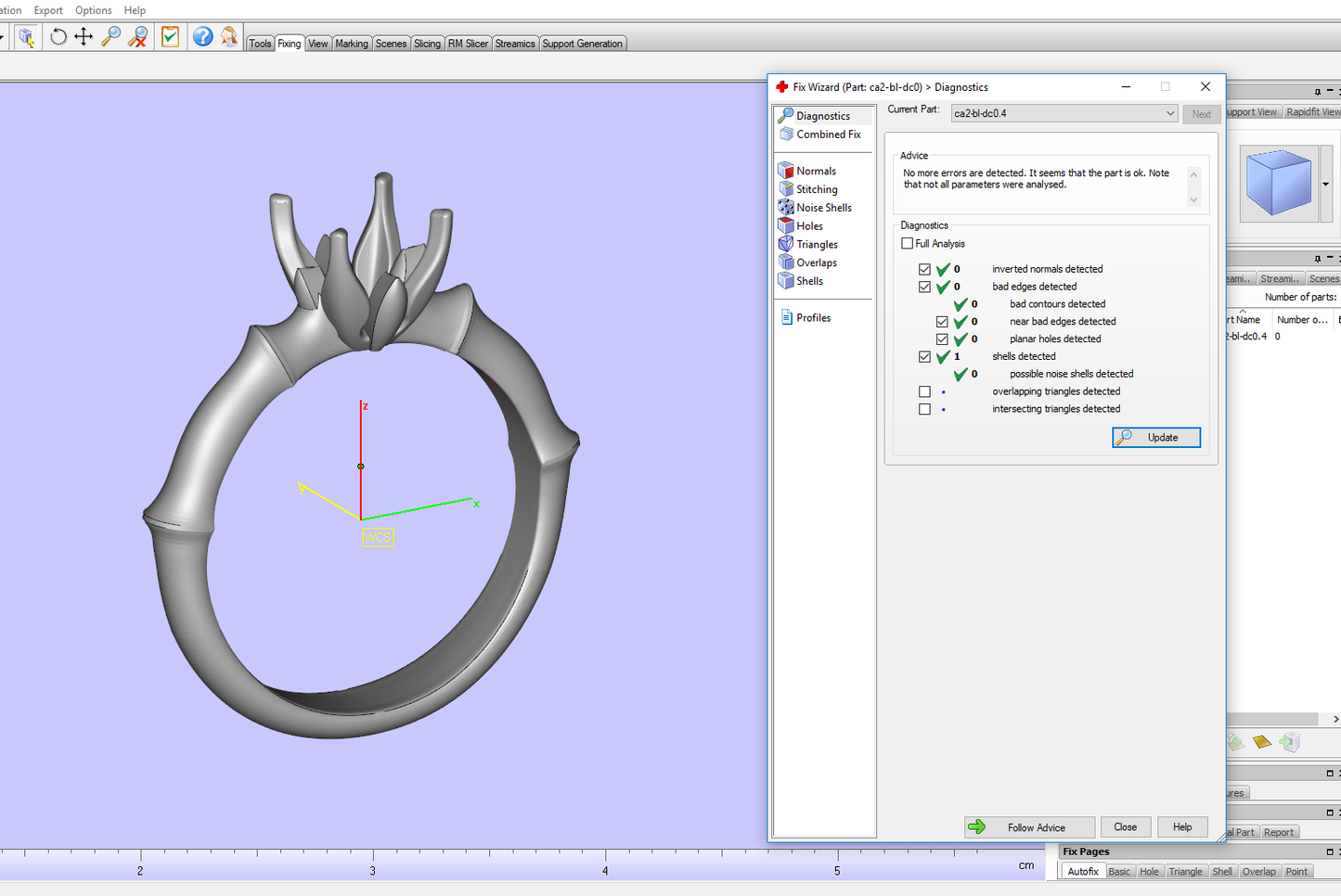The image size is (1341, 896).
Task: Select the Rotate view tool in toolbar
Action: 58,37
